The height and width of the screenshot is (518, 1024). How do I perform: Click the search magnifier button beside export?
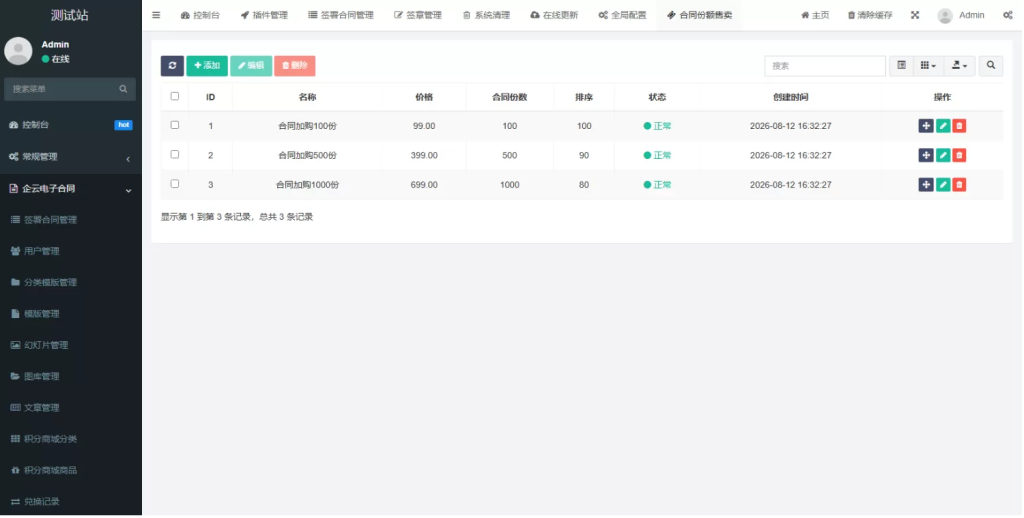(x=991, y=65)
